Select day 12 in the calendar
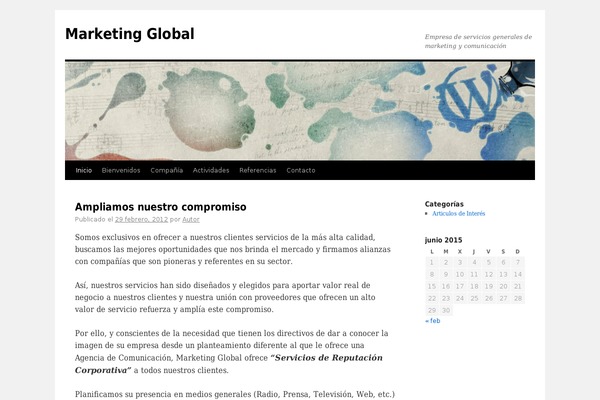This screenshot has height=400, width=600. [489, 274]
